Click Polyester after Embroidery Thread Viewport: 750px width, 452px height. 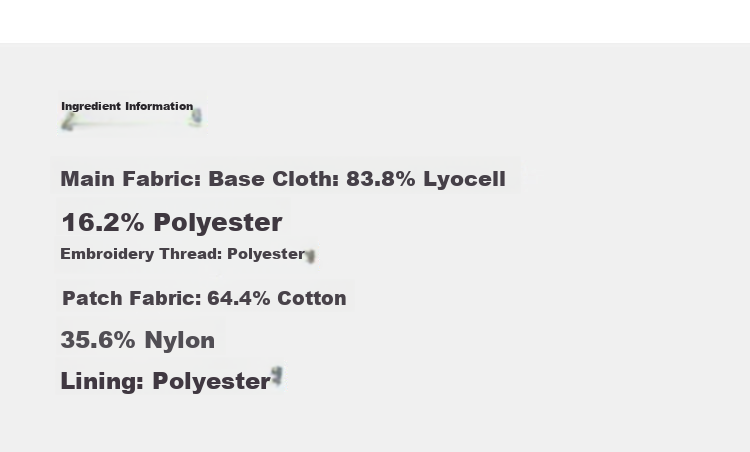pos(266,254)
